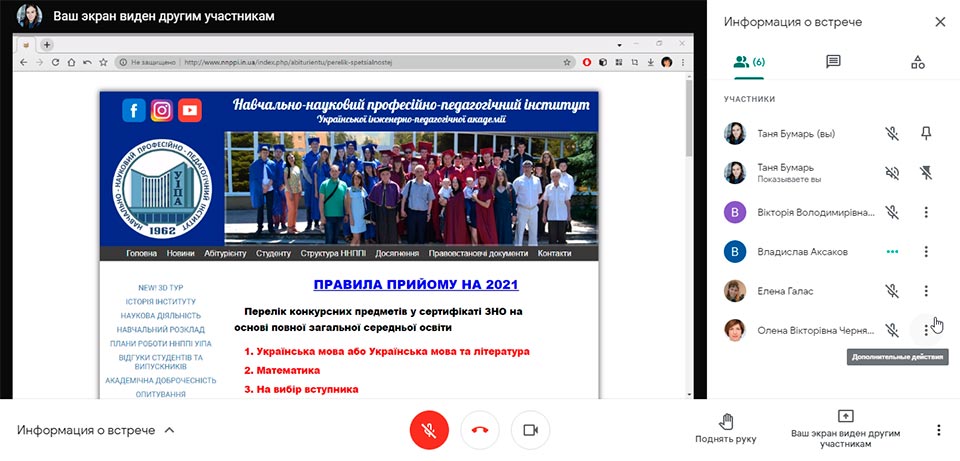Open Студенту in site menu
This screenshot has width=960, height=461.
[x=274, y=253]
